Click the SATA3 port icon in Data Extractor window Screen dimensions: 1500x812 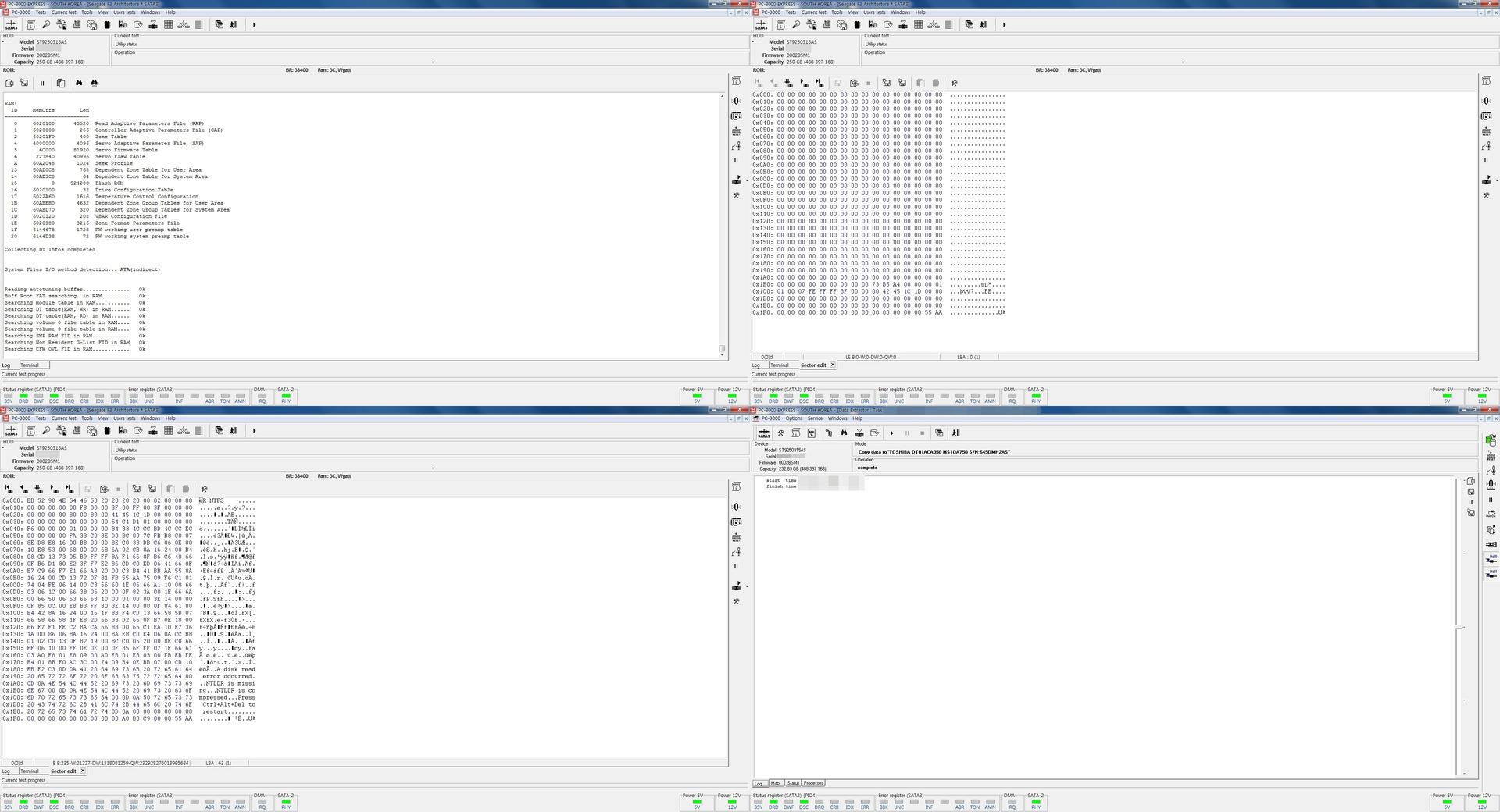[764, 433]
